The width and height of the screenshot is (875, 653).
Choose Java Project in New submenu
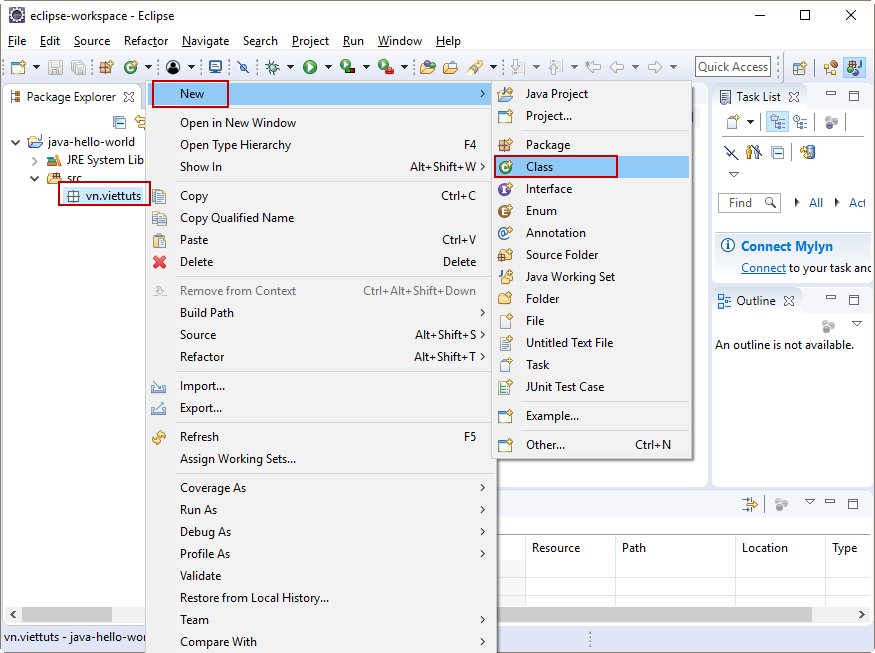(x=593, y=94)
